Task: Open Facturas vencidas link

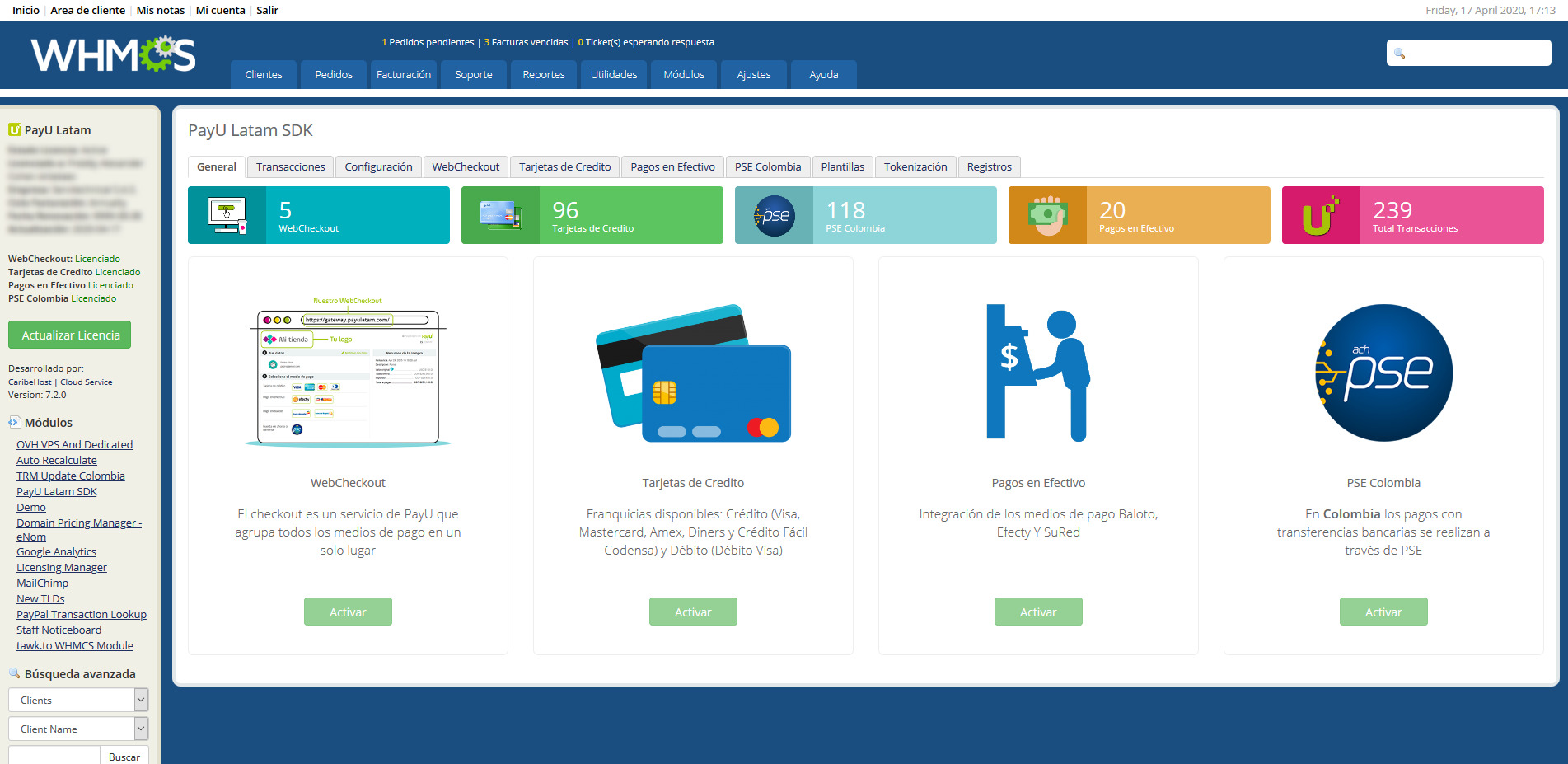Action: pos(526,42)
